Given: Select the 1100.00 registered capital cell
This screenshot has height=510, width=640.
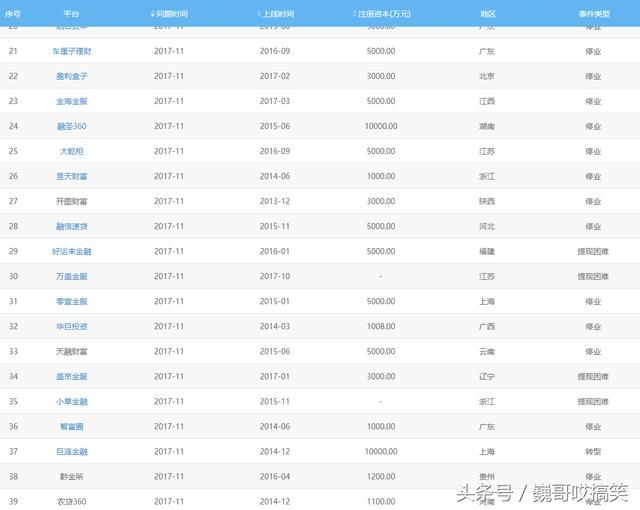Looking at the screenshot, I should click(x=381, y=501).
